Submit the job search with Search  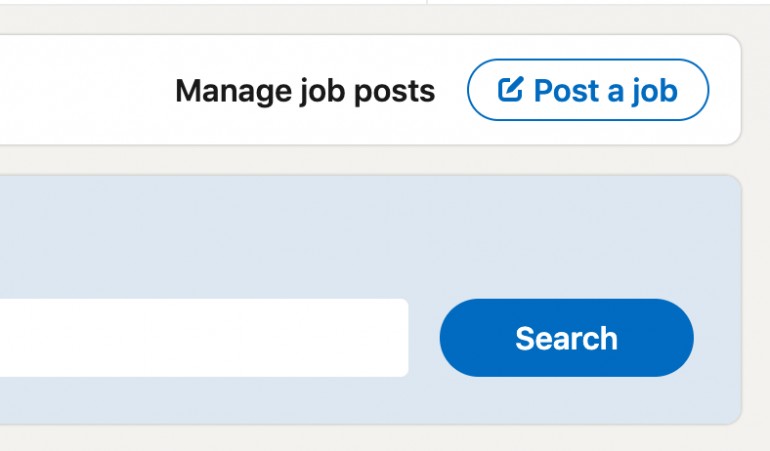tap(566, 338)
